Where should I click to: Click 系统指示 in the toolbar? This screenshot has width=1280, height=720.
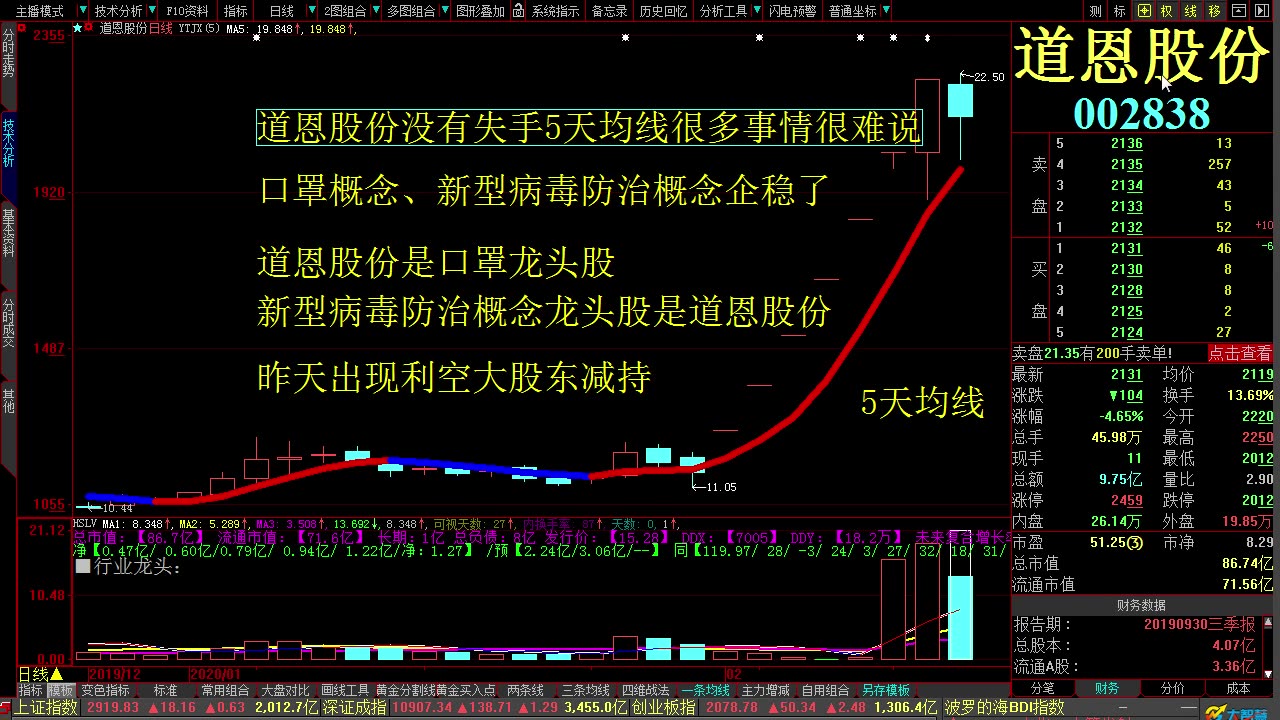tap(555, 11)
